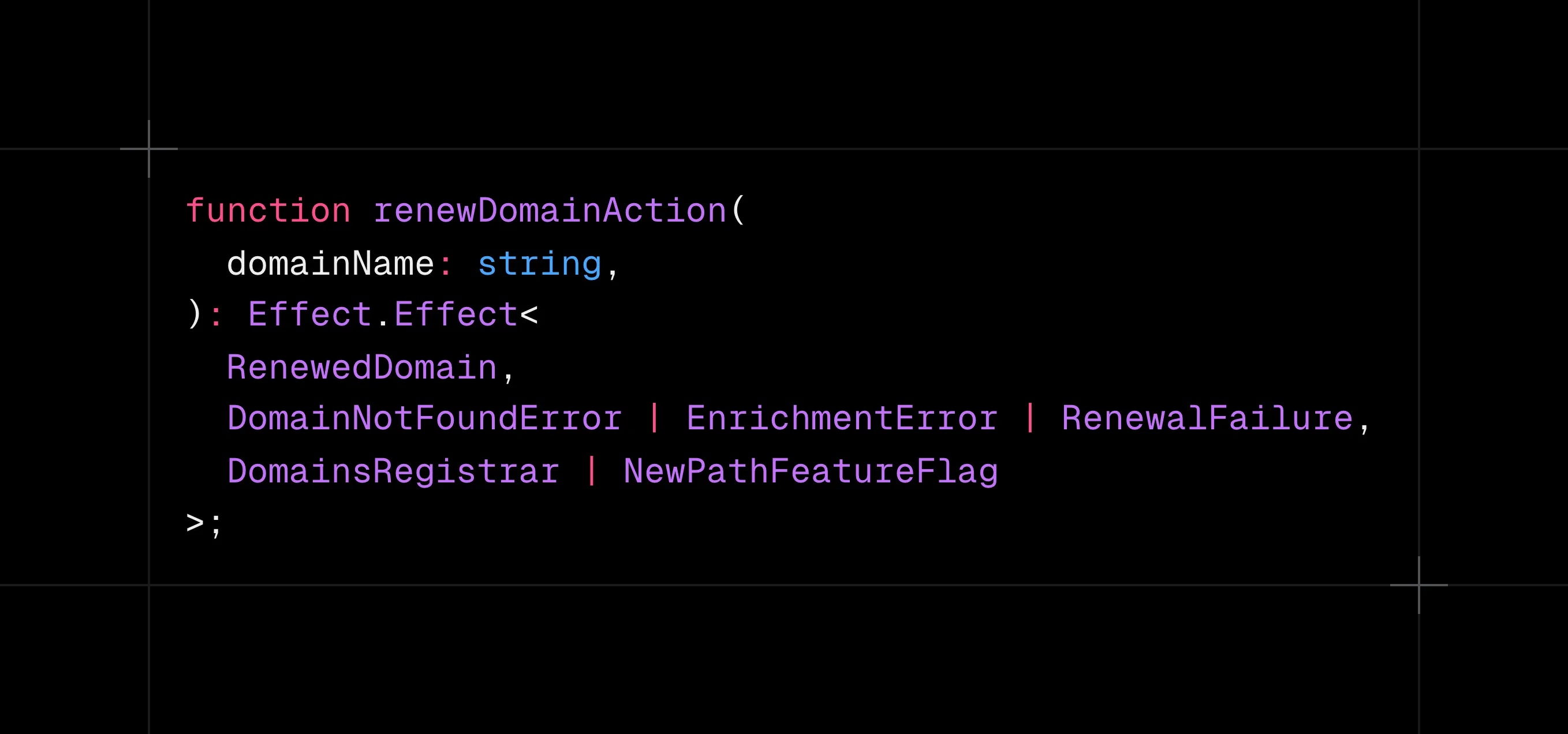Click the 'function' keyword
This screenshot has height=734, width=1568.
(268, 211)
